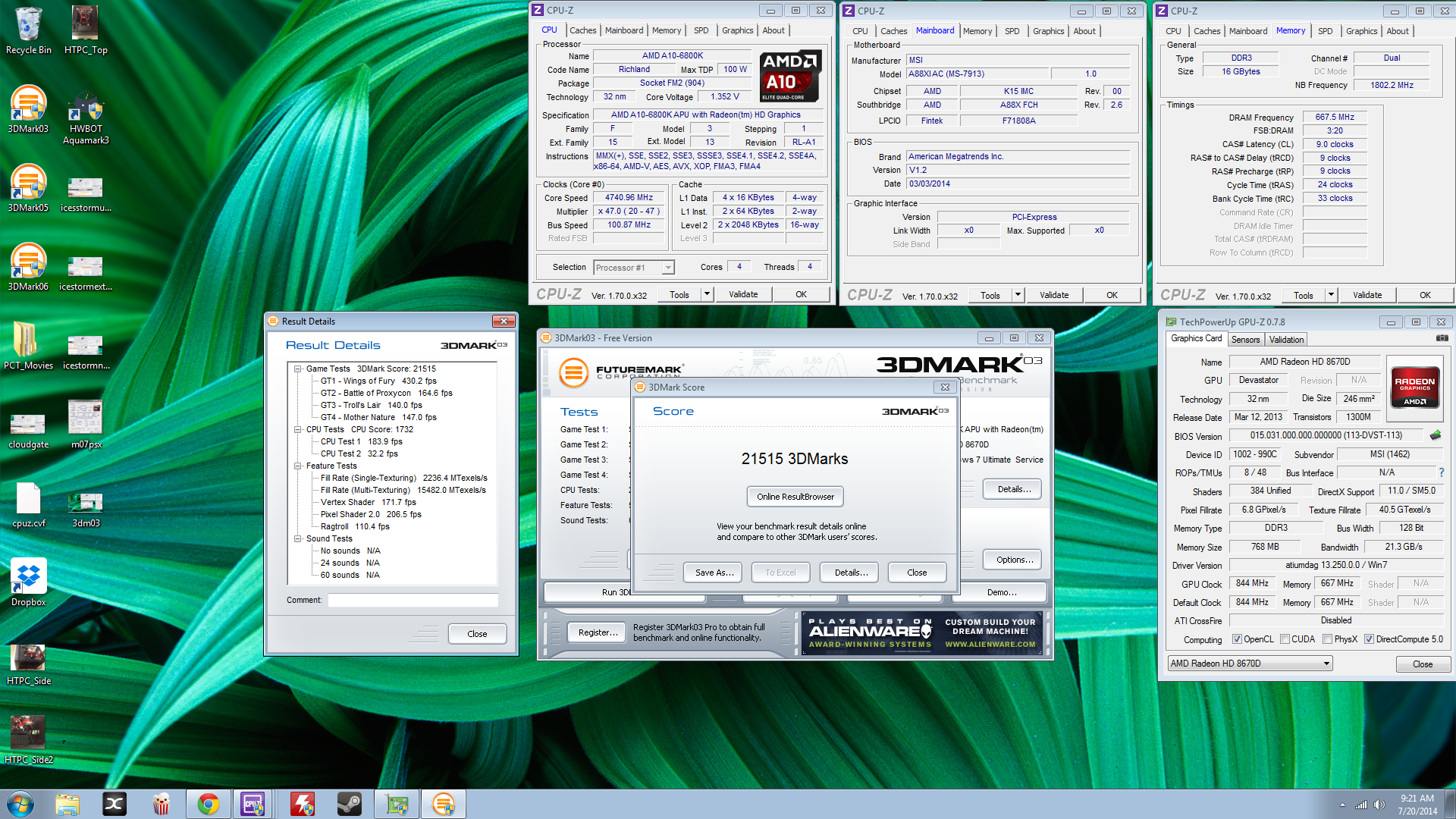Toggle DirectCompute 5.0 checkbox
1456x819 pixels.
point(1369,639)
